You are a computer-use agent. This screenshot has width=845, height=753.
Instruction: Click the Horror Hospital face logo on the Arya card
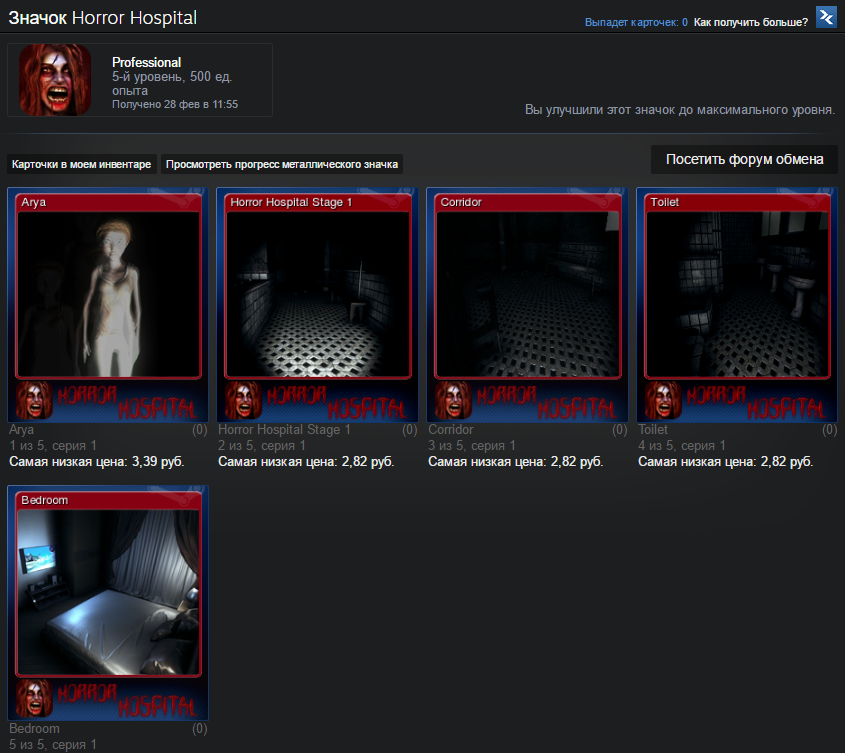point(34,400)
